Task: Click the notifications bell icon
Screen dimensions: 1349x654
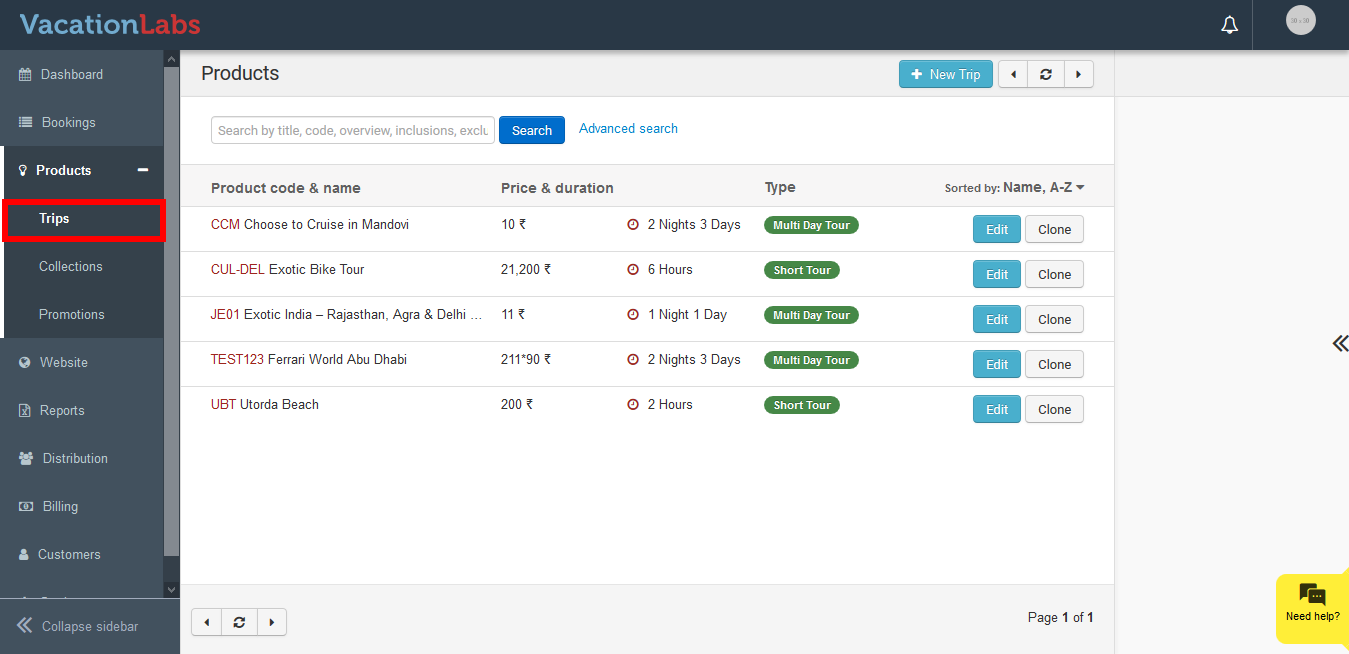Action: pyautogui.click(x=1230, y=25)
